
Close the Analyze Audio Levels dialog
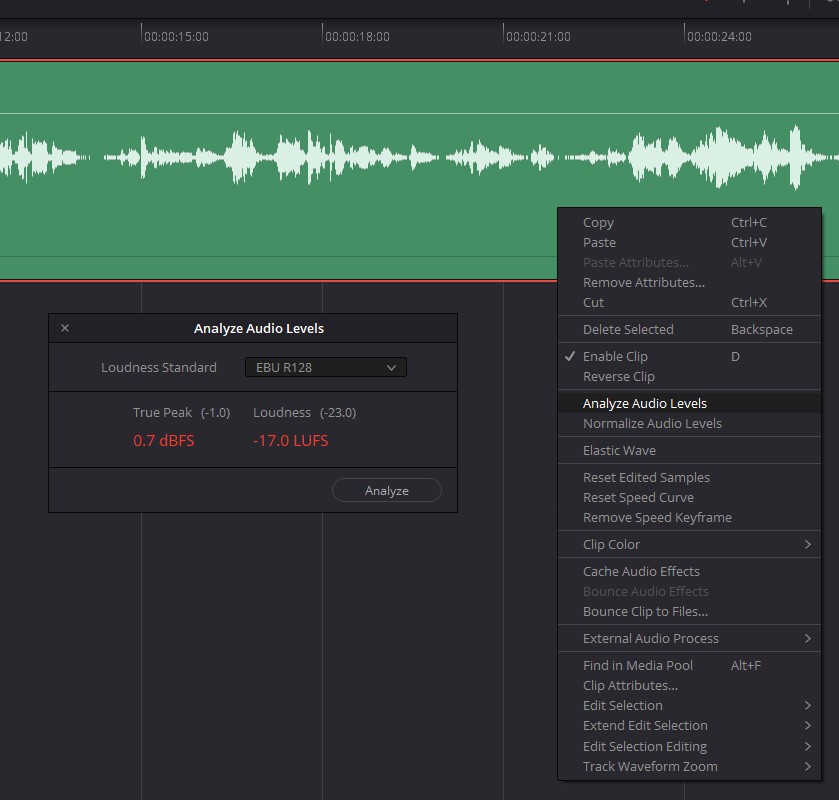(65, 328)
